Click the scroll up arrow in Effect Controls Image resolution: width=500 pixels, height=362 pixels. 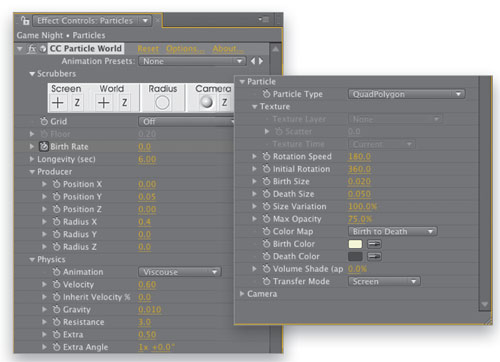click(276, 49)
